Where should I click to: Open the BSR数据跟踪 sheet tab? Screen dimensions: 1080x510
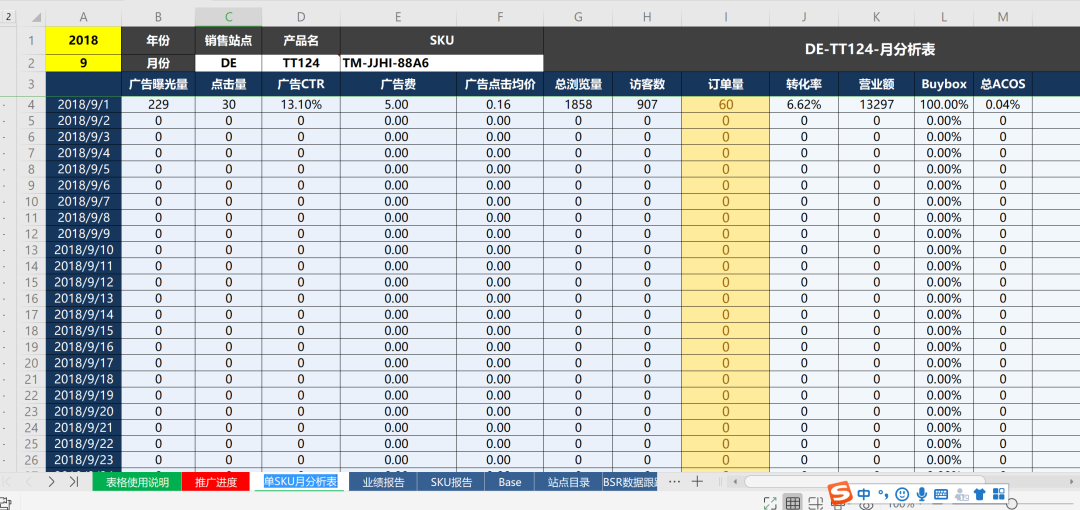(630, 482)
